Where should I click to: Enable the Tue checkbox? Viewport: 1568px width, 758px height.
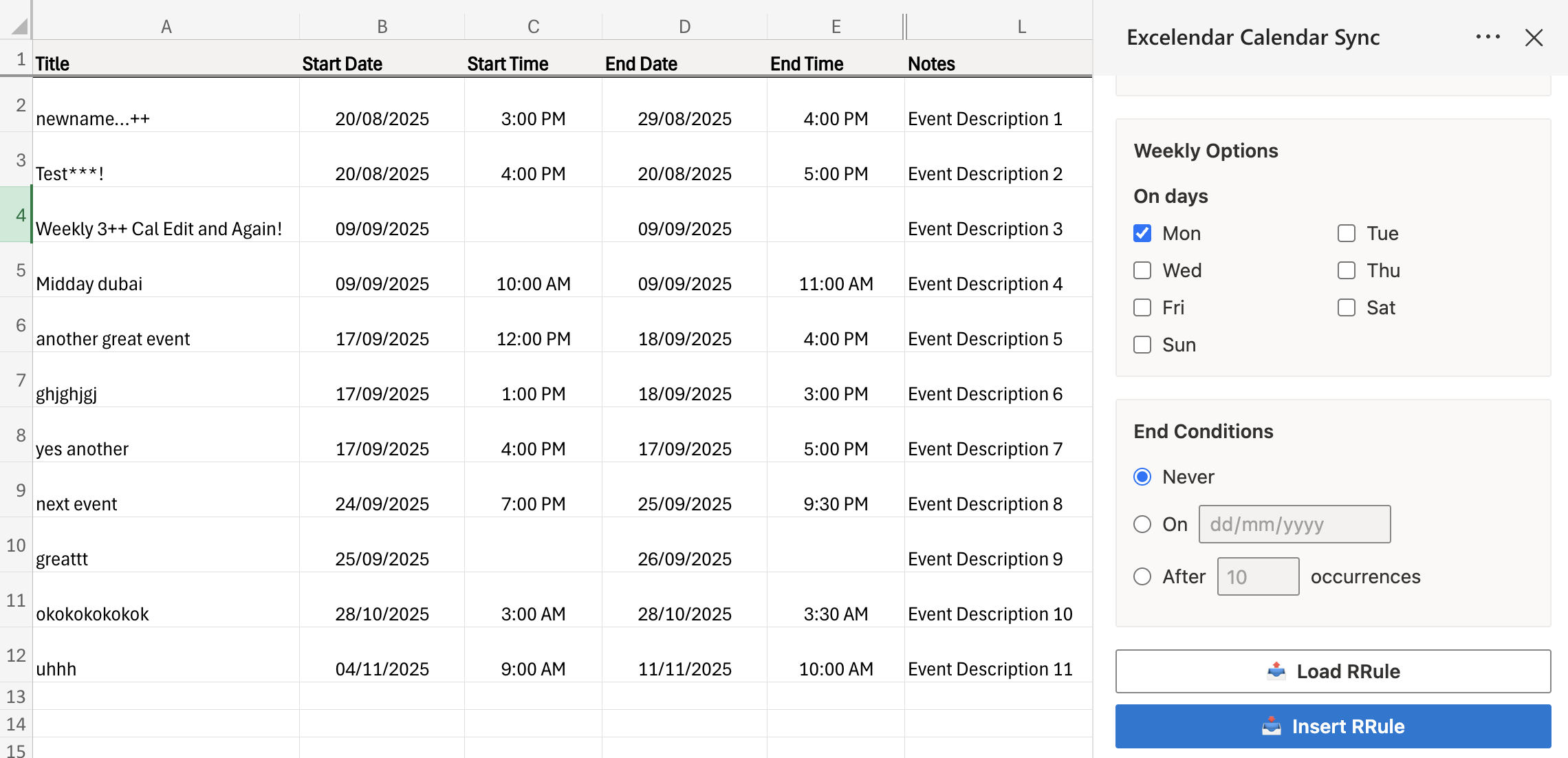(1346, 233)
